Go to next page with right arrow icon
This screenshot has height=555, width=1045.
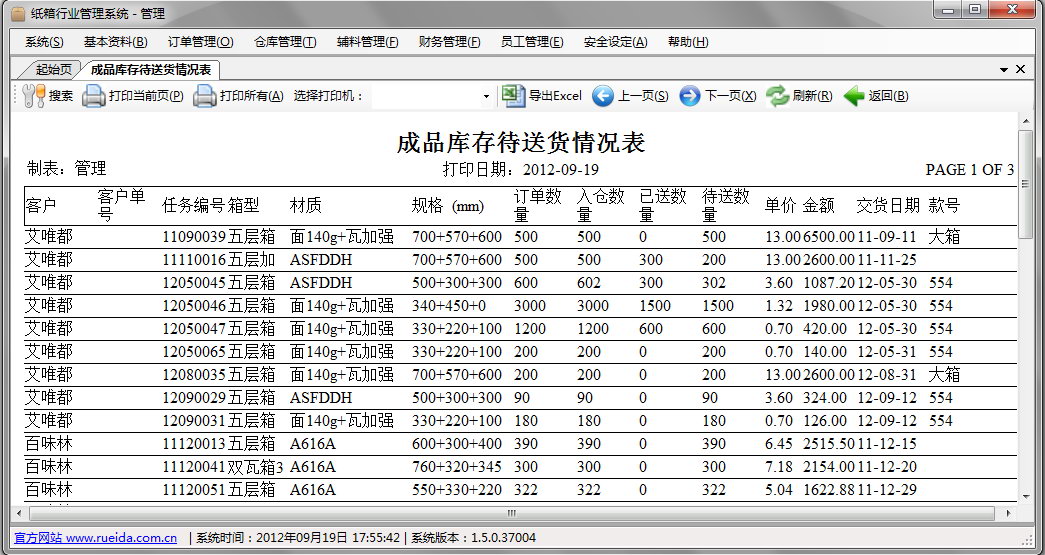coord(689,96)
